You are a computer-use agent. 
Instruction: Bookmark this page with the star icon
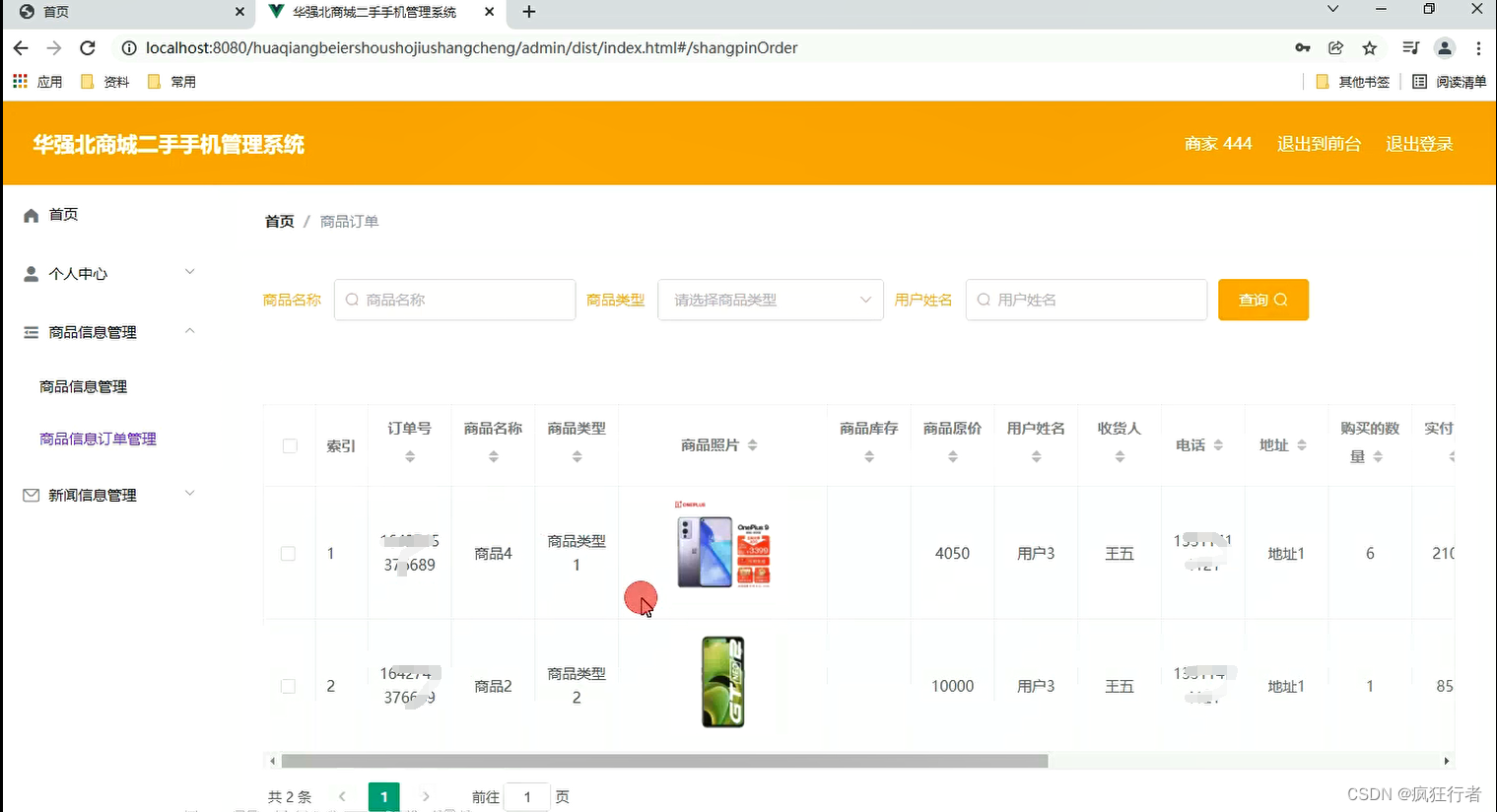[1370, 48]
